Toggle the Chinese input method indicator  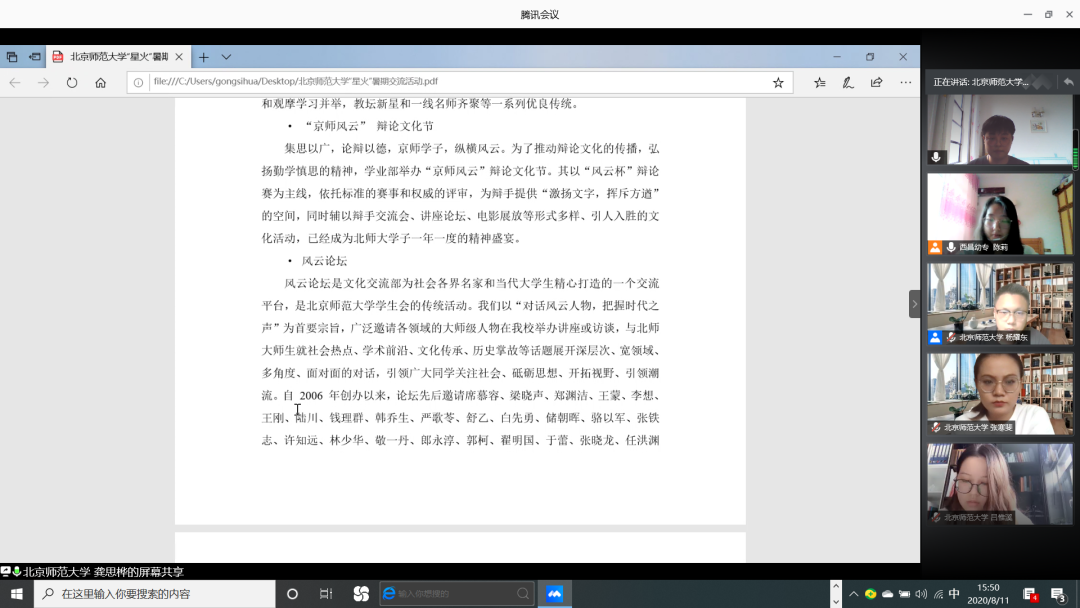point(954,594)
